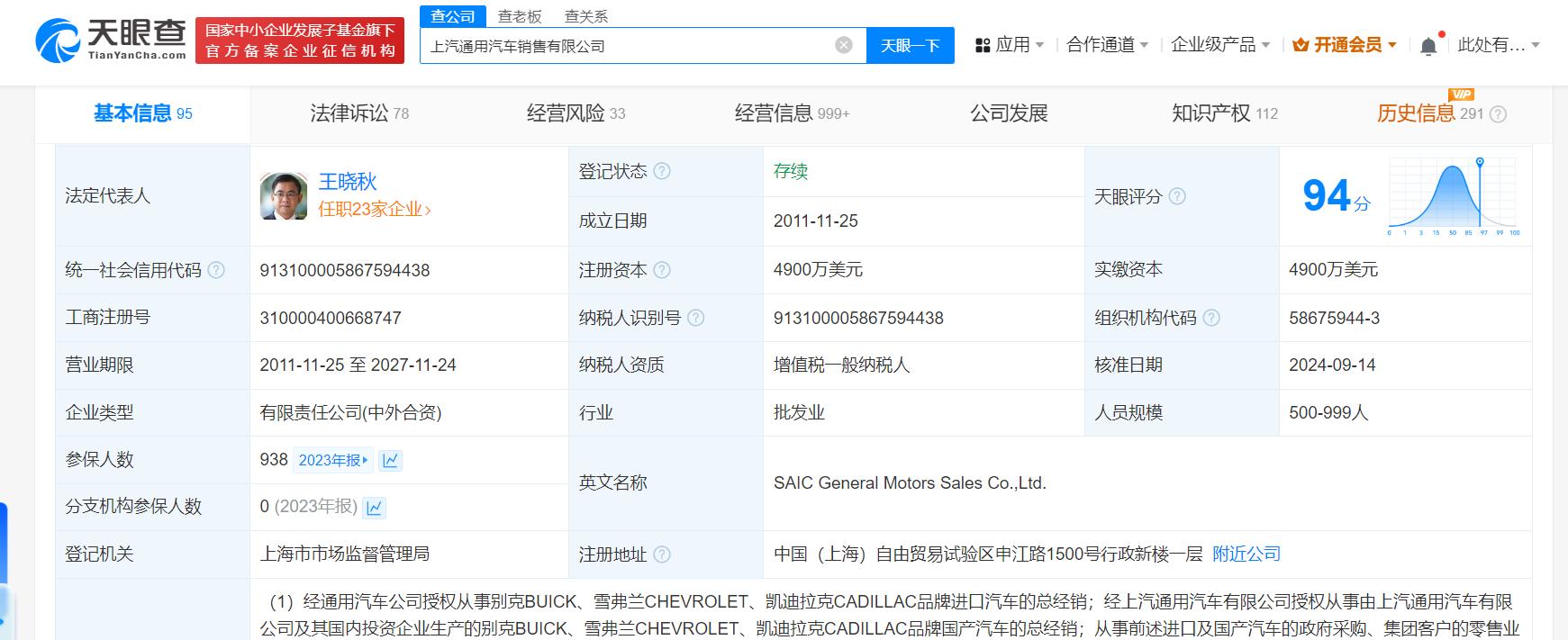1568x640 pixels.
Task: Open the 应用 dropdown menu
Action: click(x=1019, y=45)
